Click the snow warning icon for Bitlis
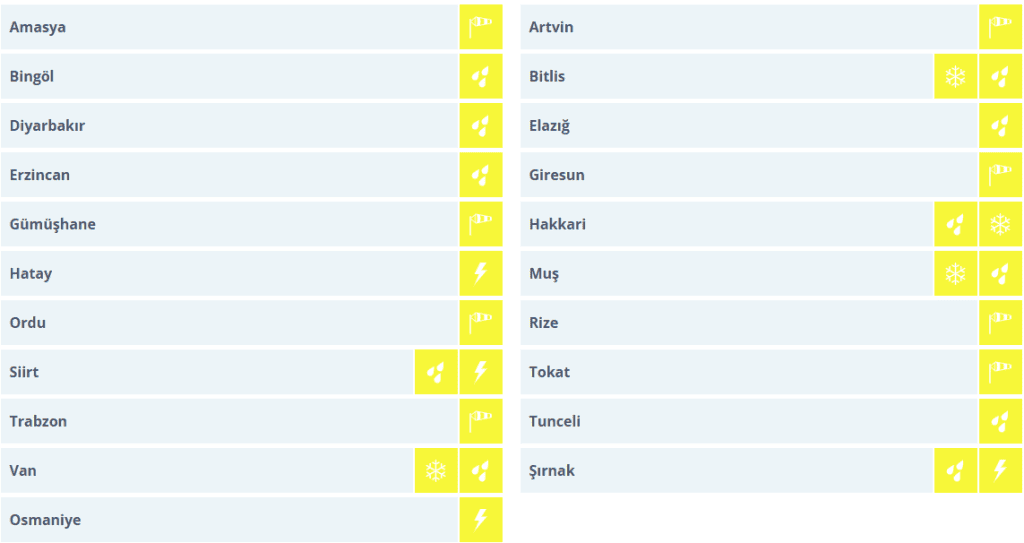 [956, 76]
